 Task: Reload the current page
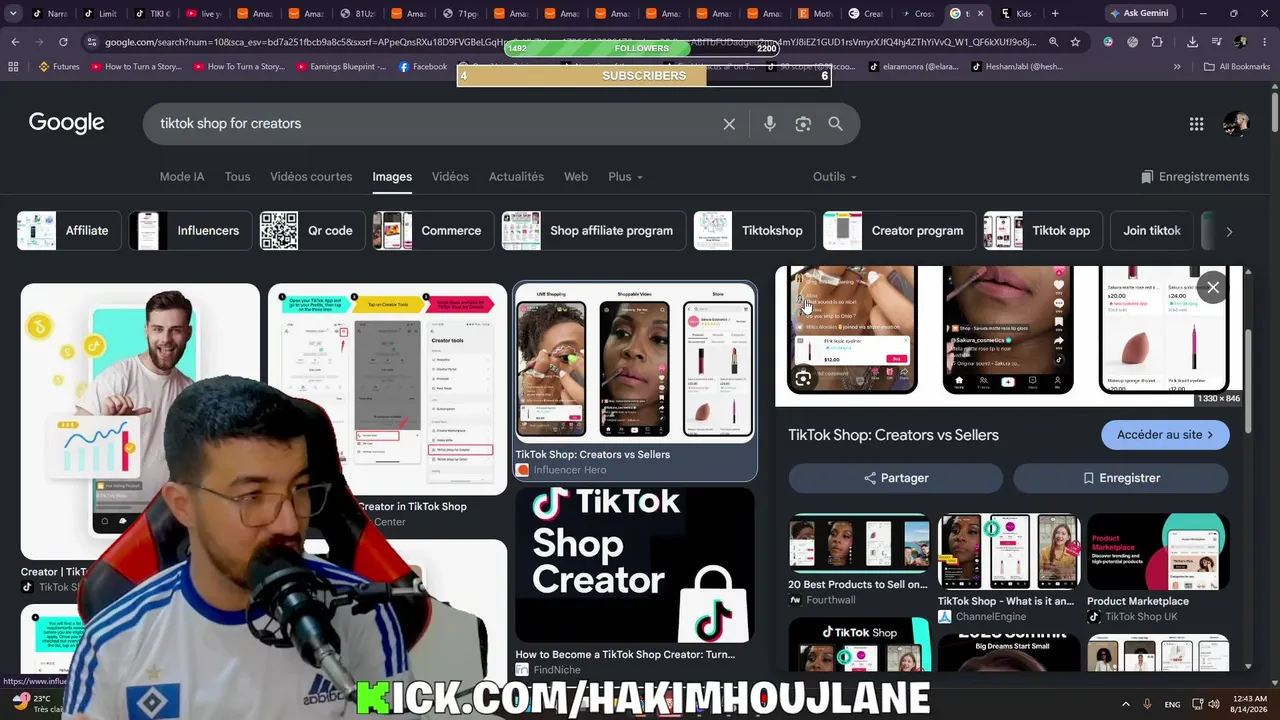(x=63, y=42)
